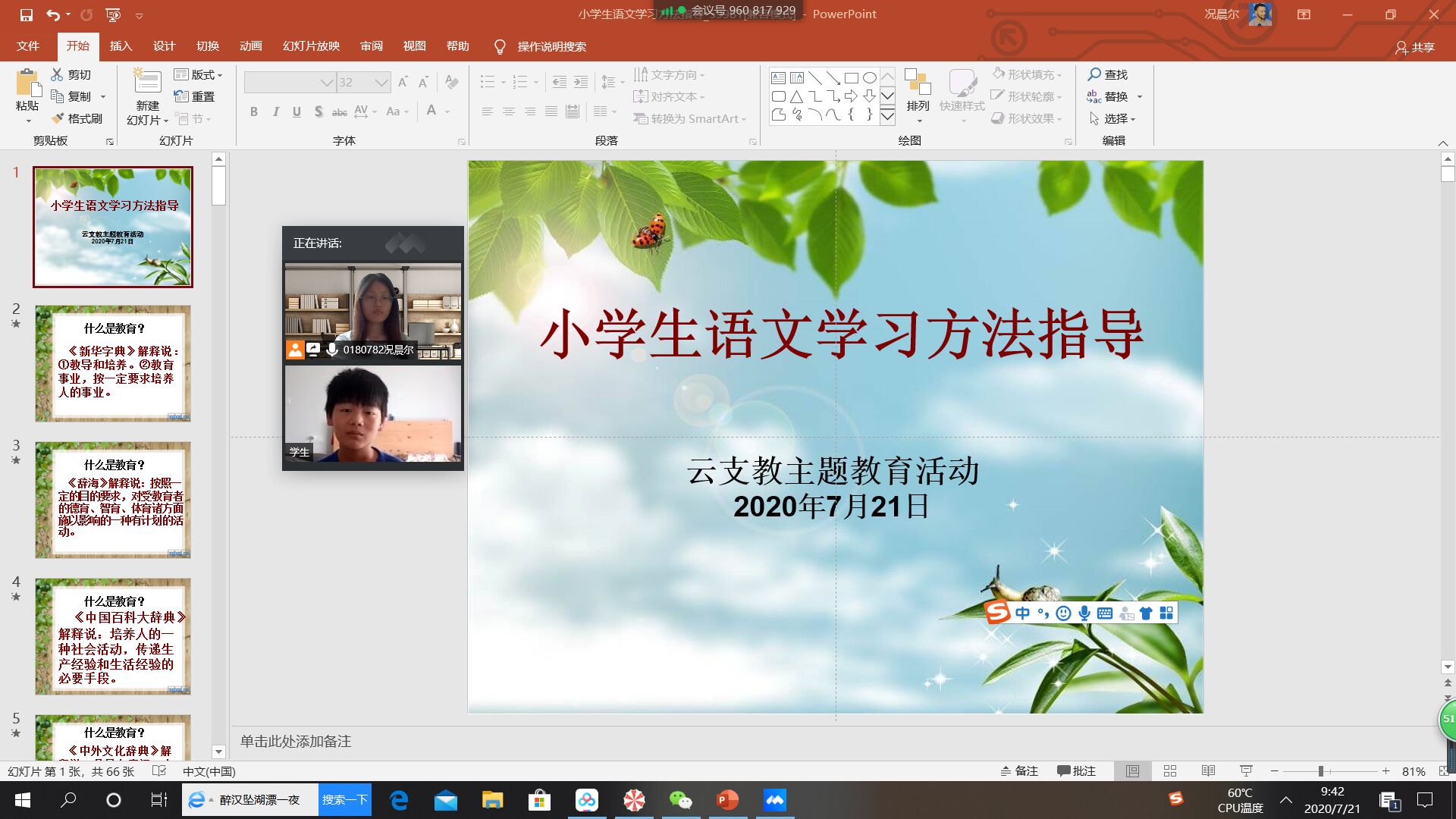This screenshot has width=1456, height=819.
Task: Apply text shadow formatting
Action: pyautogui.click(x=318, y=111)
